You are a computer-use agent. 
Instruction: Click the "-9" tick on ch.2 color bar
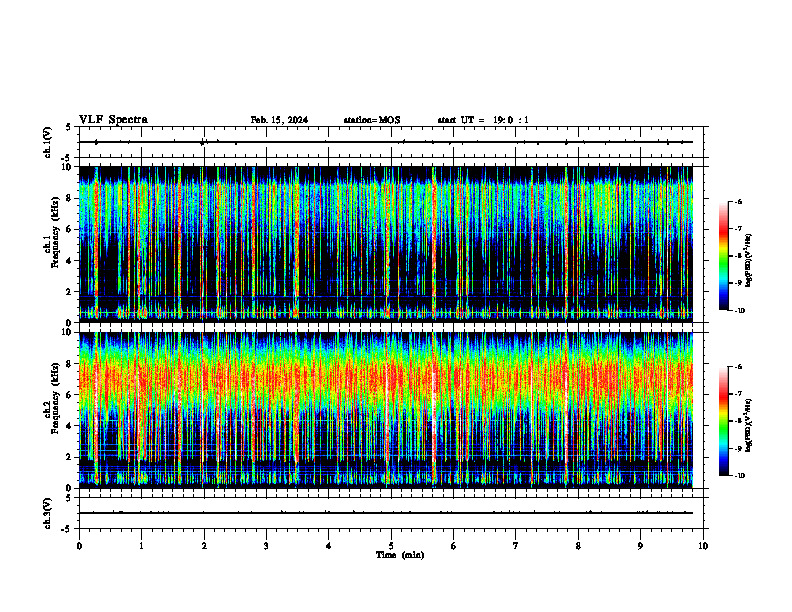pos(738,448)
